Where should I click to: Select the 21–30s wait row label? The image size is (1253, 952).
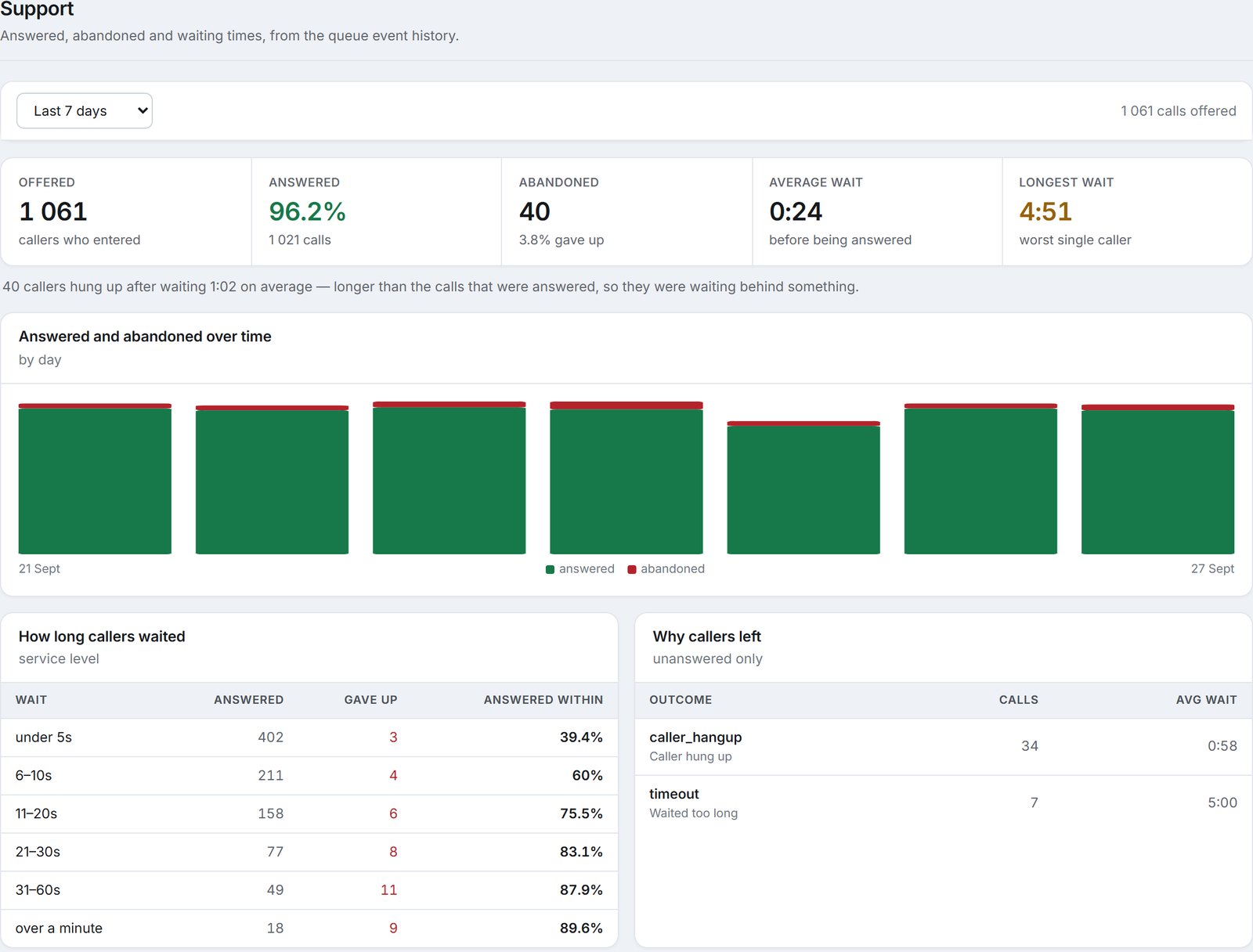pos(38,852)
